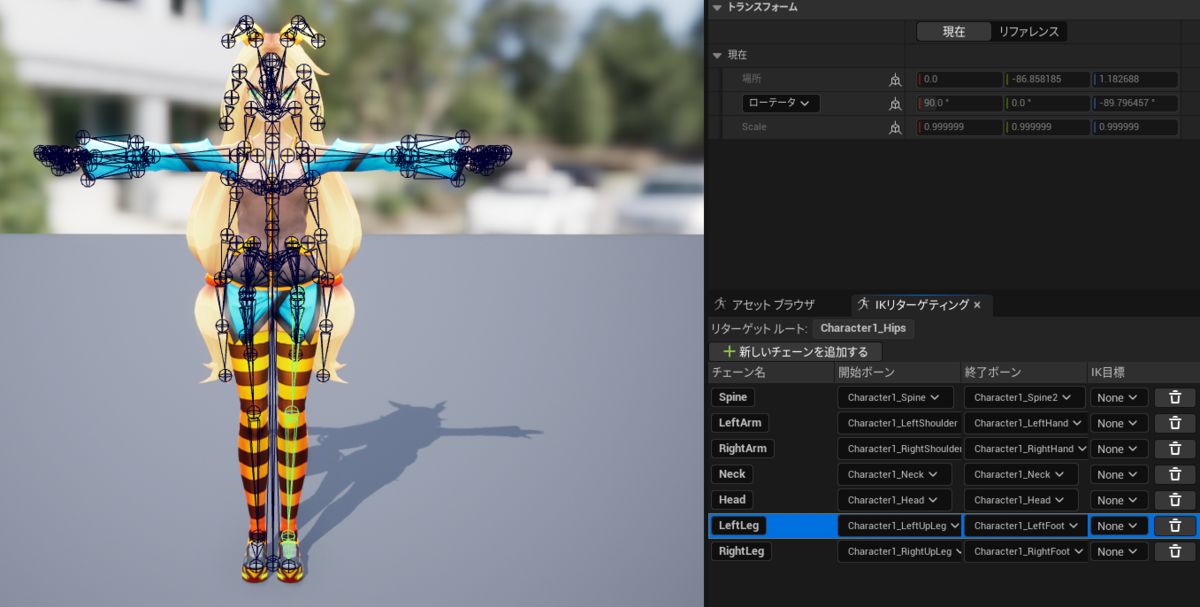Open LeftLeg start bone Character1_LeftUpLeg dropdown
This screenshot has height=607, width=1200.
tap(900, 525)
